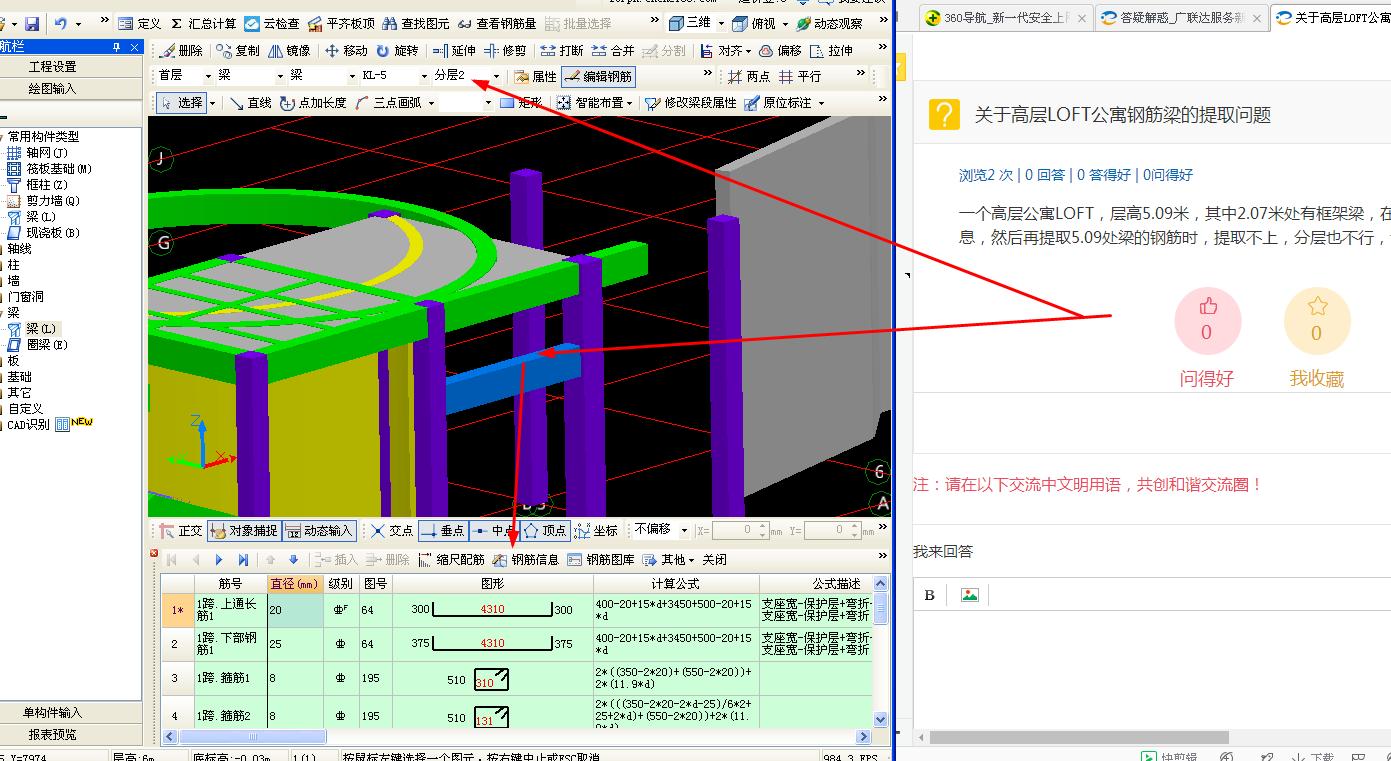Toggle 编辑钢筋 edit rebar mode
Image resolution: width=1391 pixels, height=761 pixels.
coord(598,76)
